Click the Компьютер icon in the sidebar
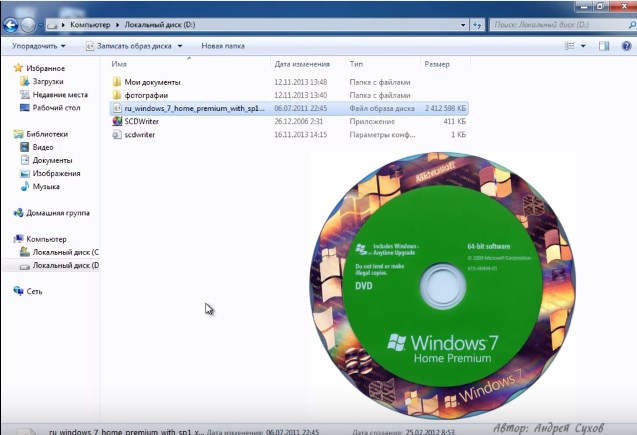 tap(18, 239)
